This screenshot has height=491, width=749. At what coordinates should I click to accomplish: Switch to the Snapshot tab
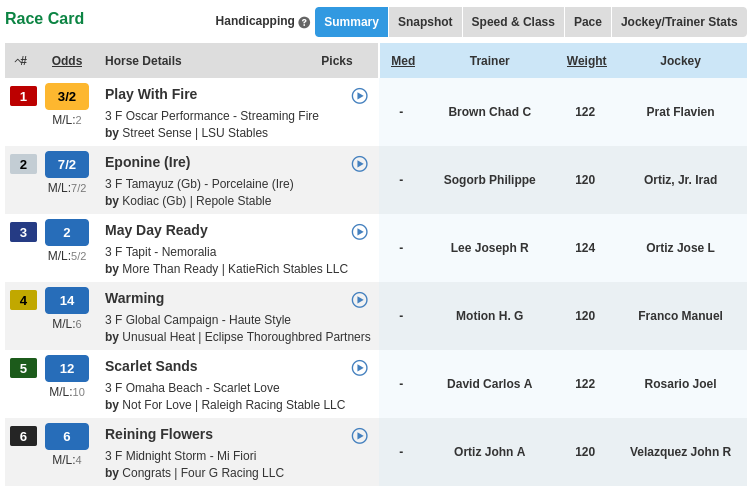(425, 22)
